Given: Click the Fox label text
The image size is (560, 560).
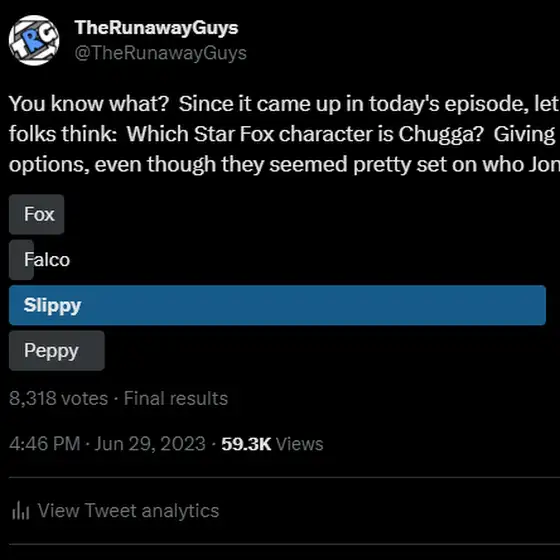Looking at the screenshot, I should 39,214.
